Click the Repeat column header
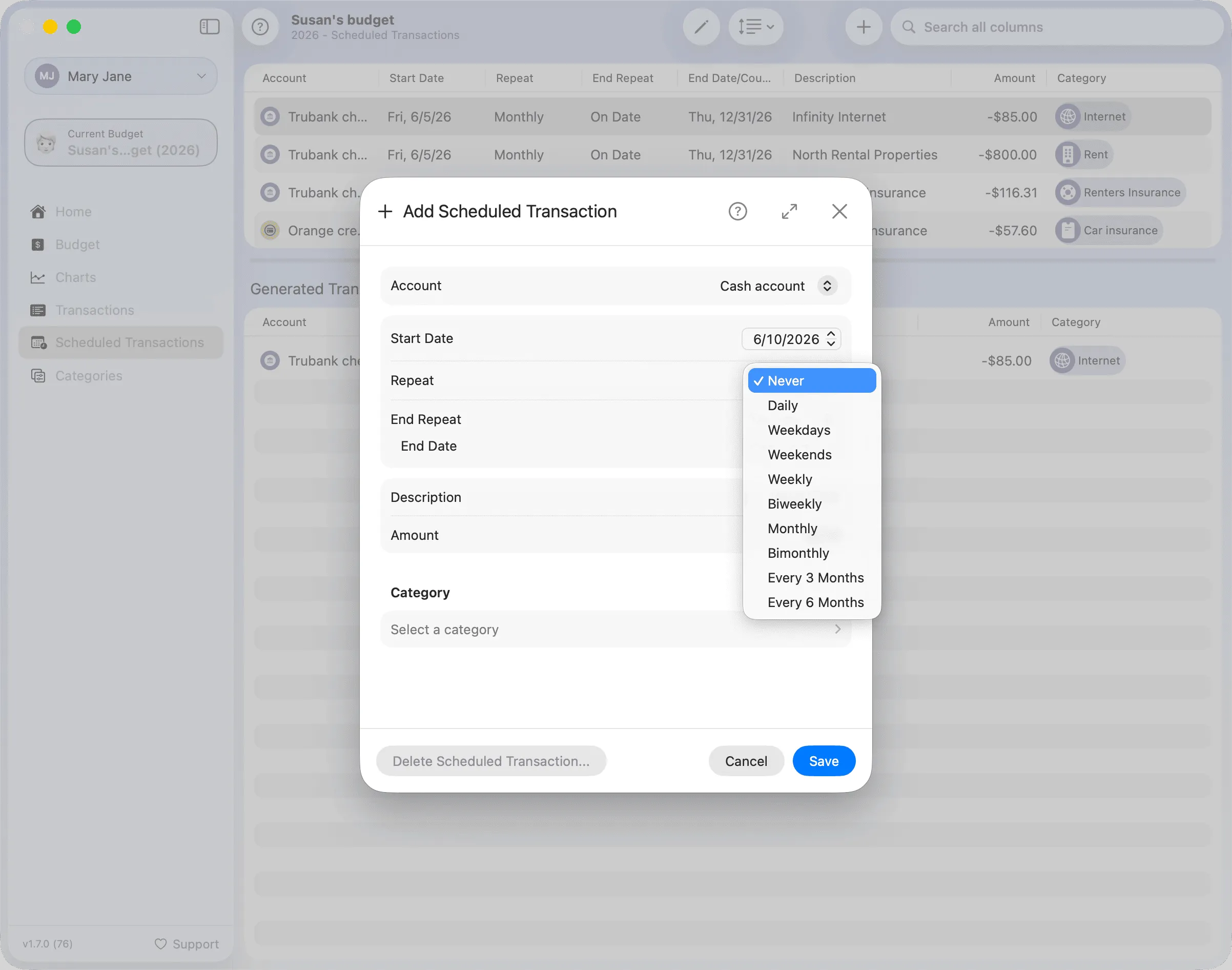Screen dimensions: 1232x970 tap(515, 78)
